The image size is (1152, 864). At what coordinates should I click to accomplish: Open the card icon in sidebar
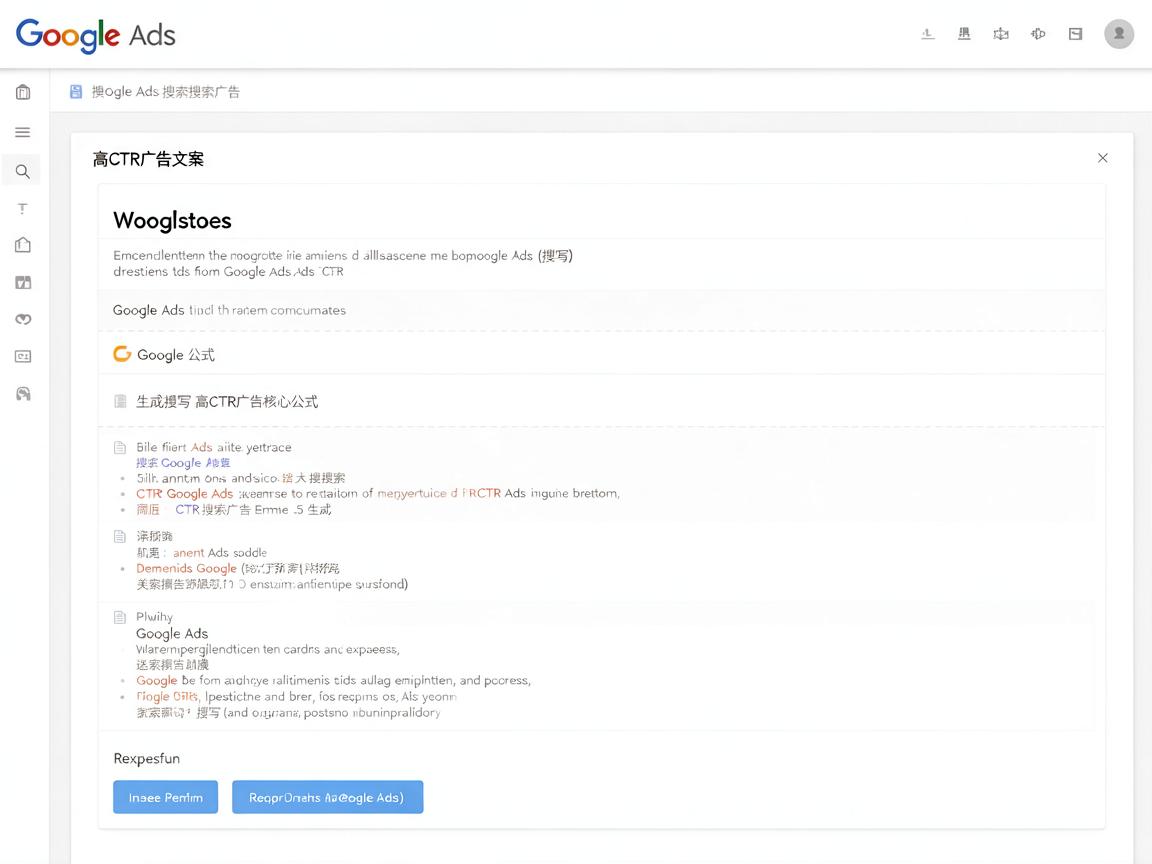pyautogui.click(x=23, y=356)
